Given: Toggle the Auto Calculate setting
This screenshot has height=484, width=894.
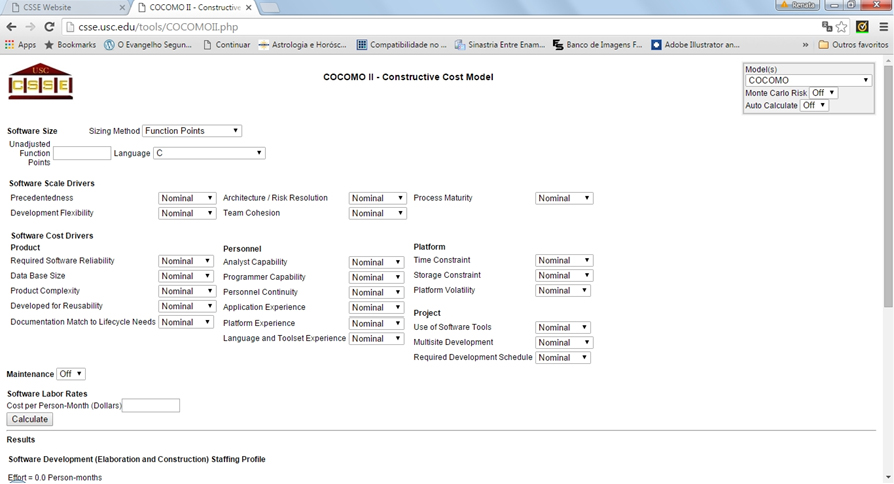Looking at the screenshot, I should (814, 105).
